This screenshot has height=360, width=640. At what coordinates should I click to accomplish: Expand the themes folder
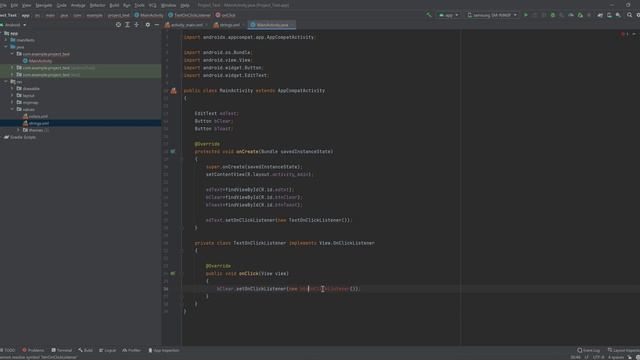tap(18, 130)
